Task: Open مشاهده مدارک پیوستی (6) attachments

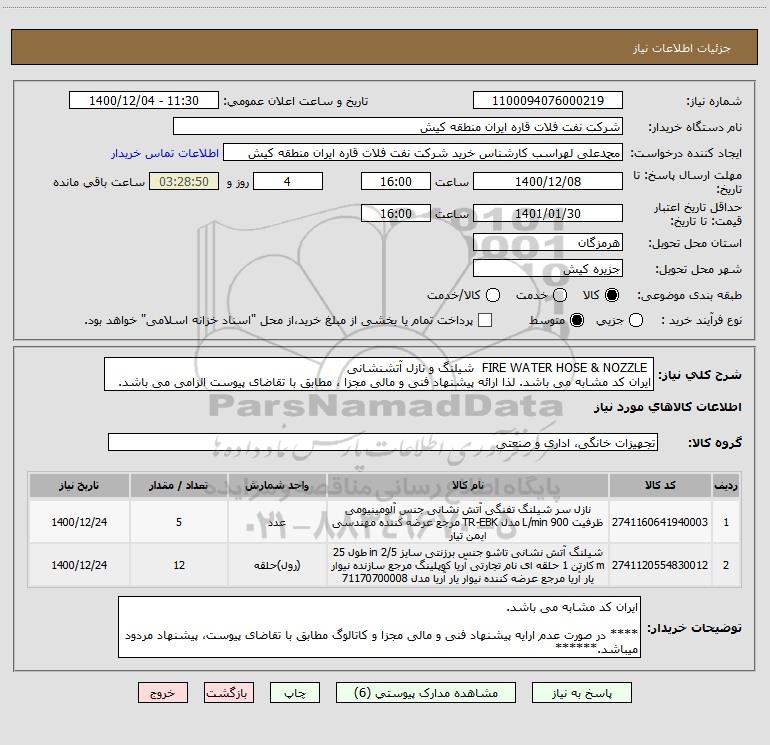Action: point(426,692)
